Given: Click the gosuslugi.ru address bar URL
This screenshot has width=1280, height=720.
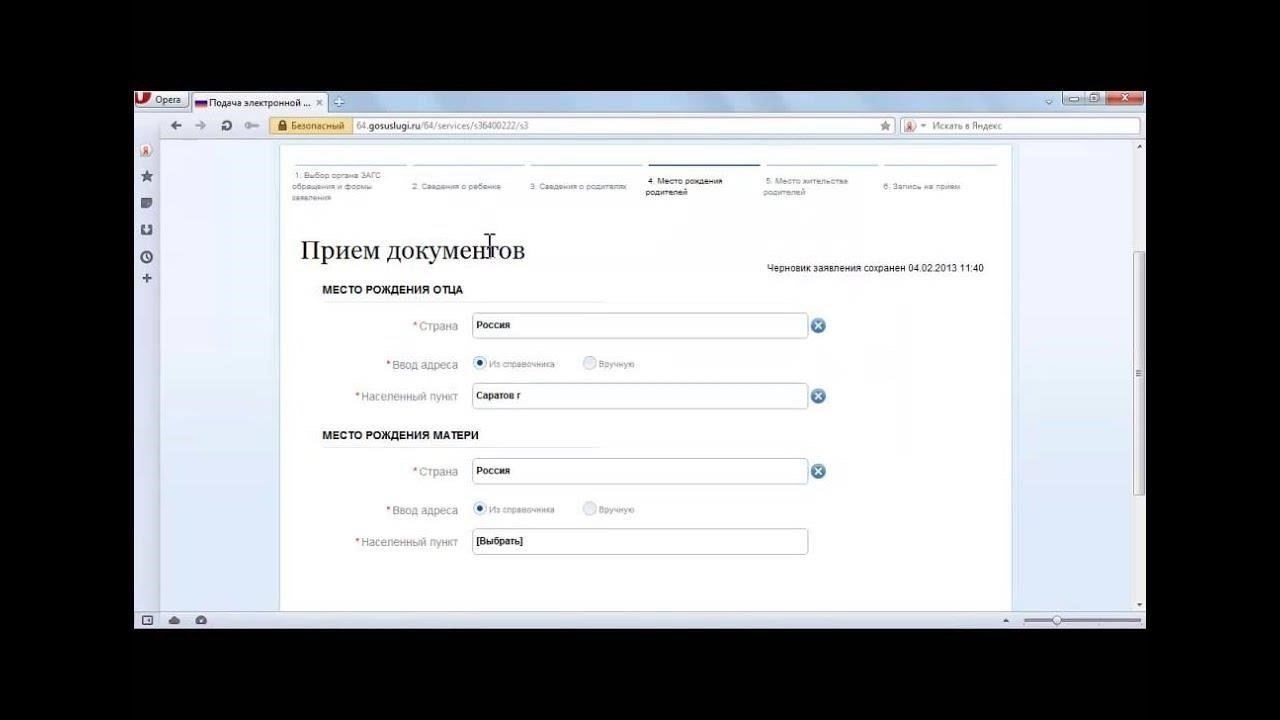Looking at the screenshot, I should pyautogui.click(x=442, y=126).
